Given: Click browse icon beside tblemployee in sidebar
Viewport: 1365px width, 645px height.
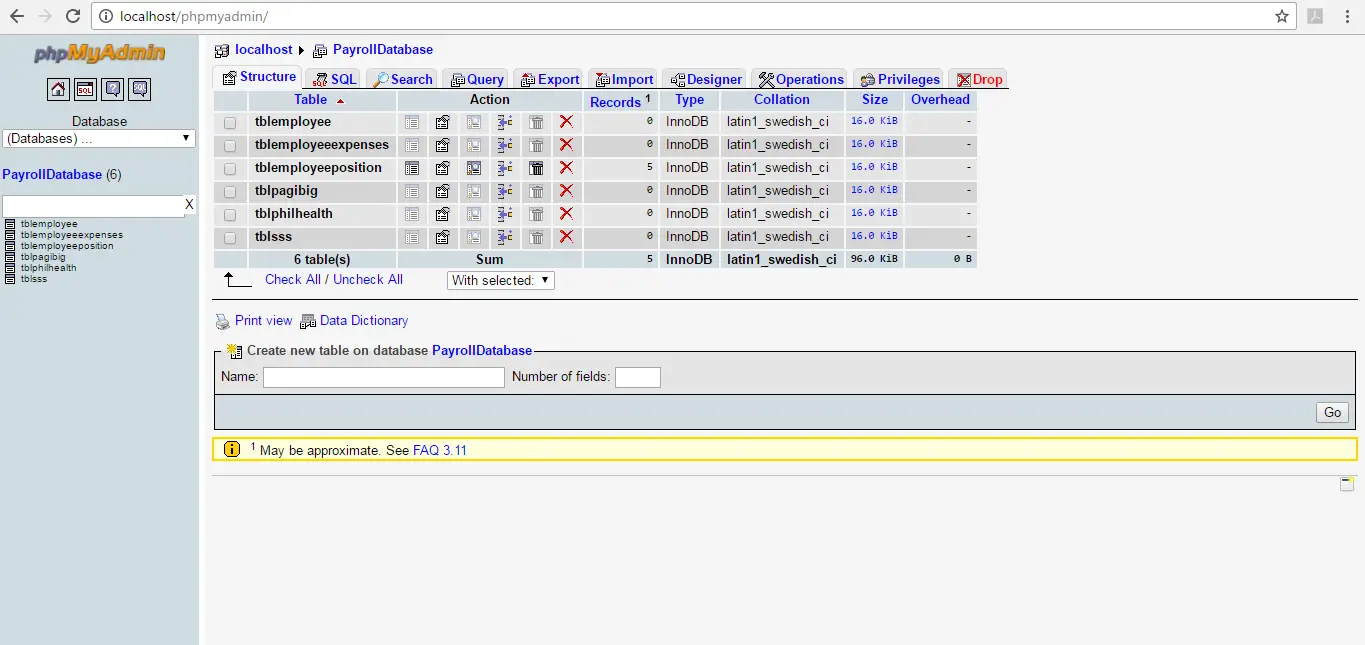Looking at the screenshot, I should point(10,224).
